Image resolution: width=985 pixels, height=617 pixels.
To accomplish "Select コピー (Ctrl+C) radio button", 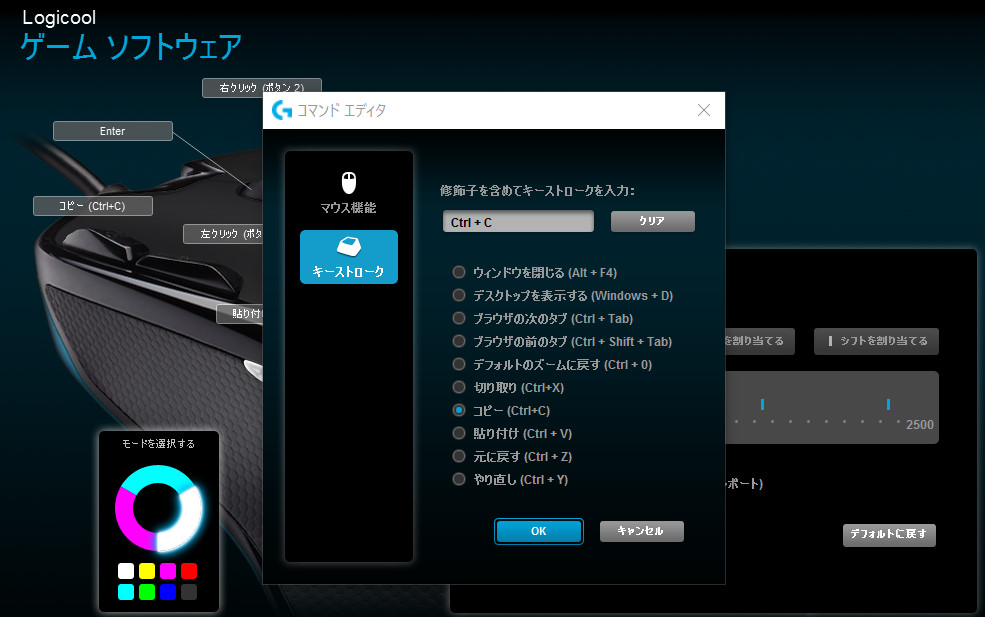I will pos(459,410).
